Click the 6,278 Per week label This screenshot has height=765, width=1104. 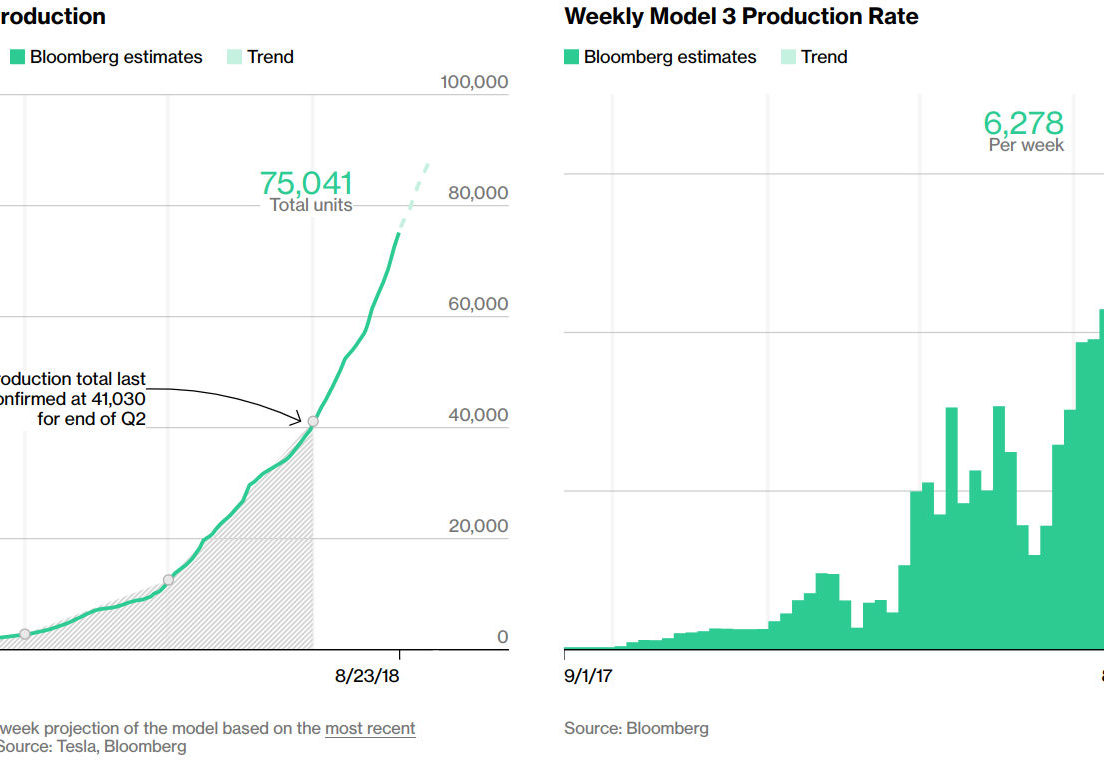pyautogui.click(x=1024, y=131)
